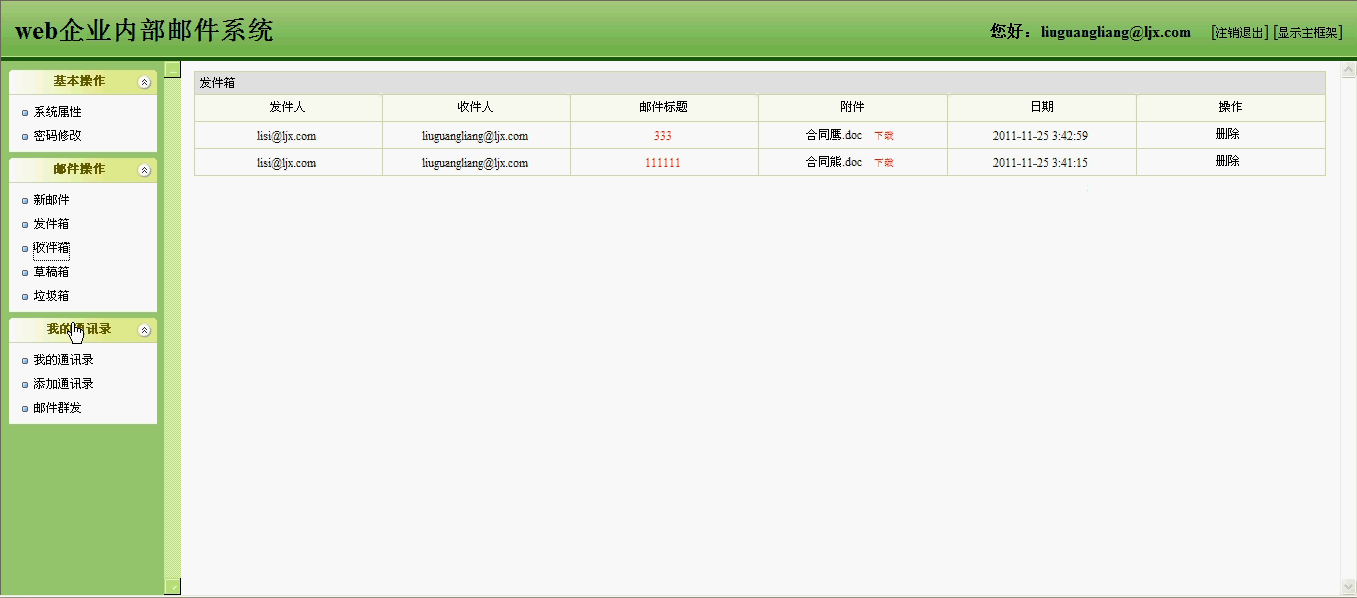1357x598 pixels.
Task: Click logged-in user liuguangliang@ljx.com in header
Action: point(1116,32)
